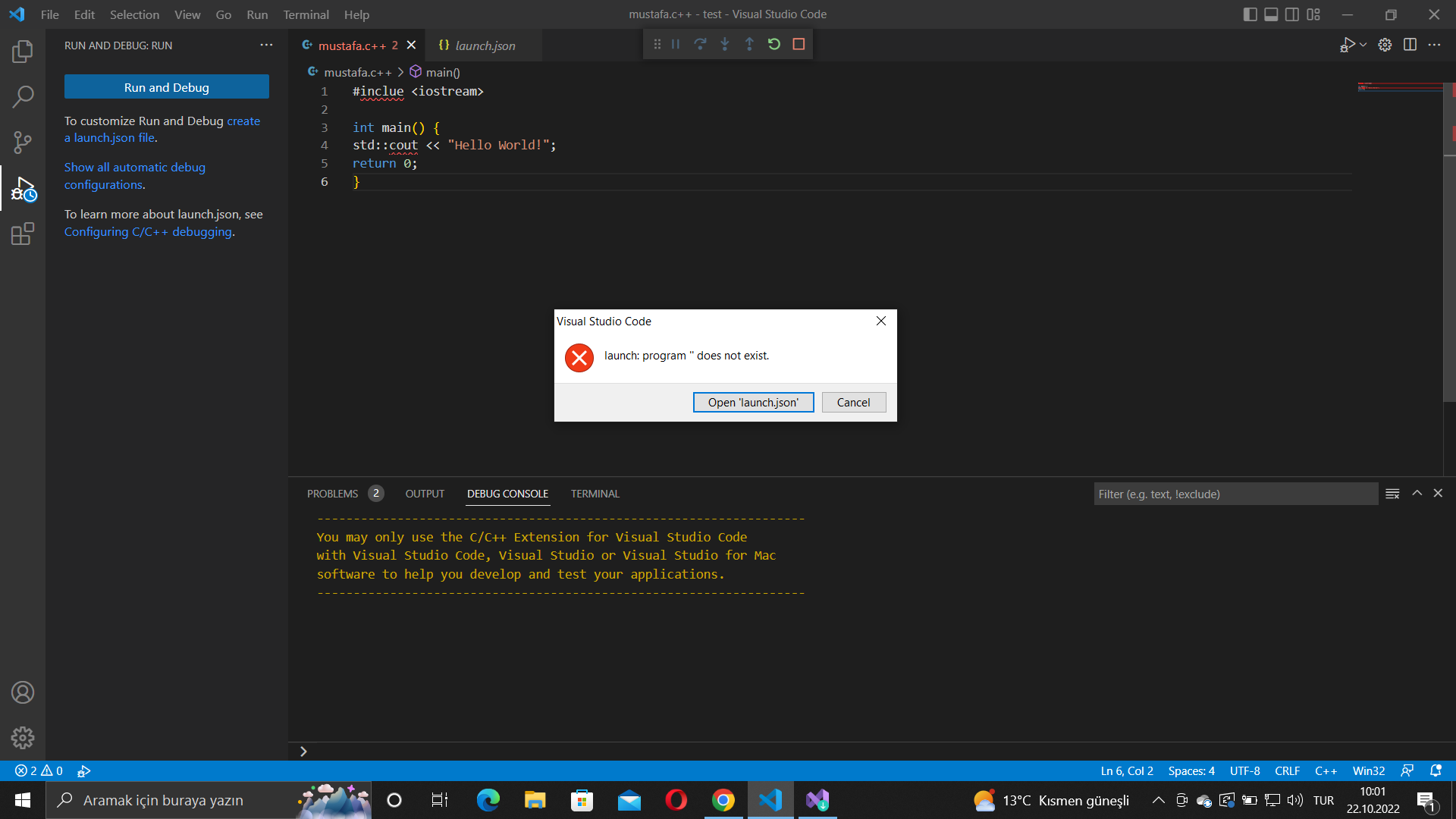Toggle secondary side bar visibility
This screenshot has width=1456, height=819.
click(x=1292, y=14)
